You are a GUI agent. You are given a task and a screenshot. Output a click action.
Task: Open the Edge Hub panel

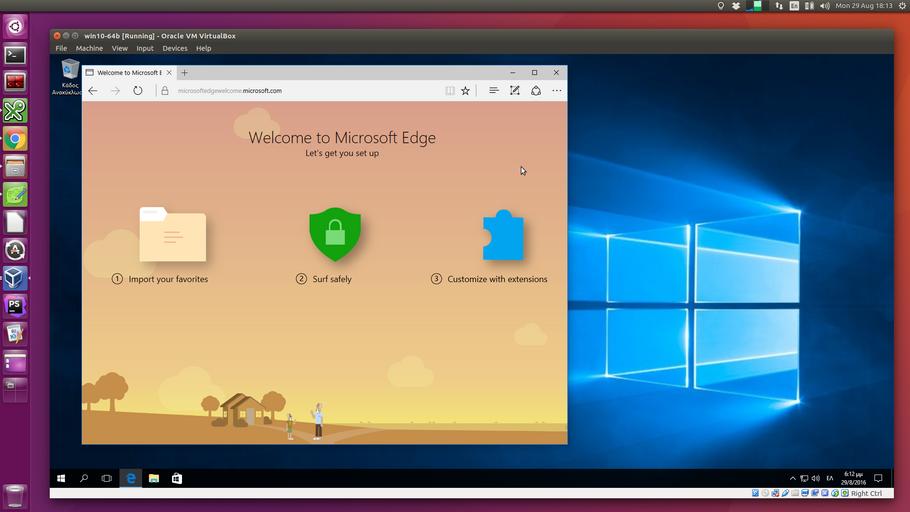pyautogui.click(x=493, y=91)
